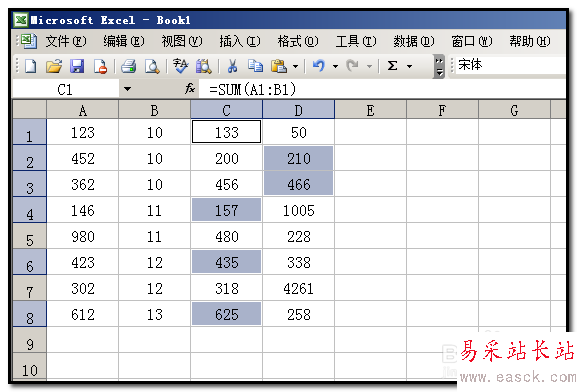The image size is (577, 392).
Task: Click the Insert Function fx icon
Action: pyautogui.click(x=190, y=89)
